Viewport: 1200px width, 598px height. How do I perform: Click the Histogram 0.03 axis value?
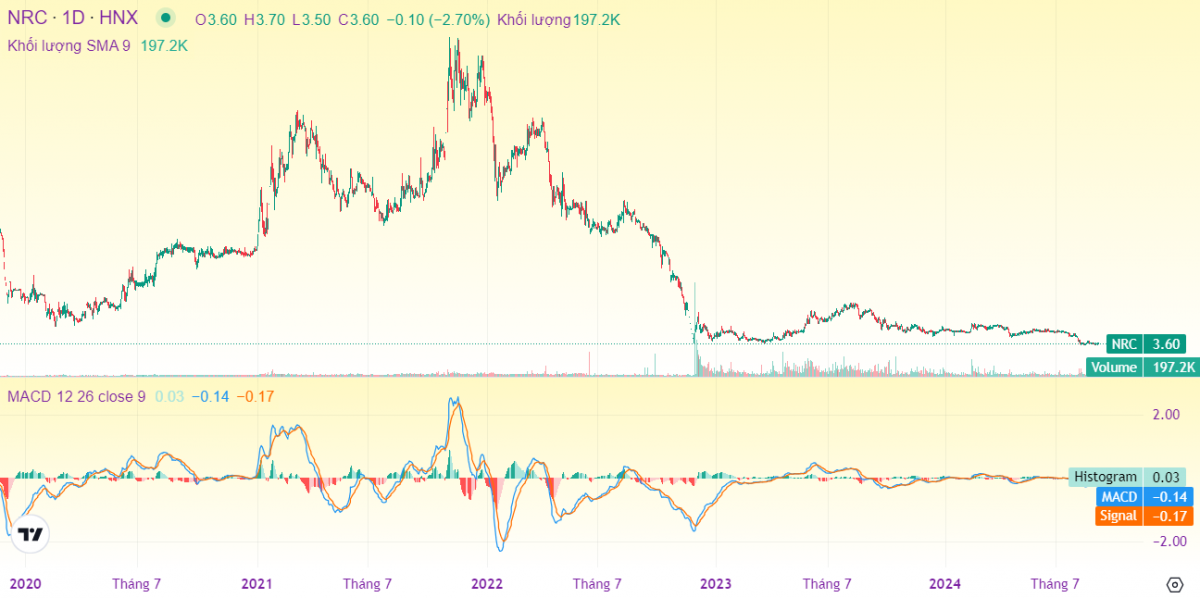pyautogui.click(x=1166, y=477)
